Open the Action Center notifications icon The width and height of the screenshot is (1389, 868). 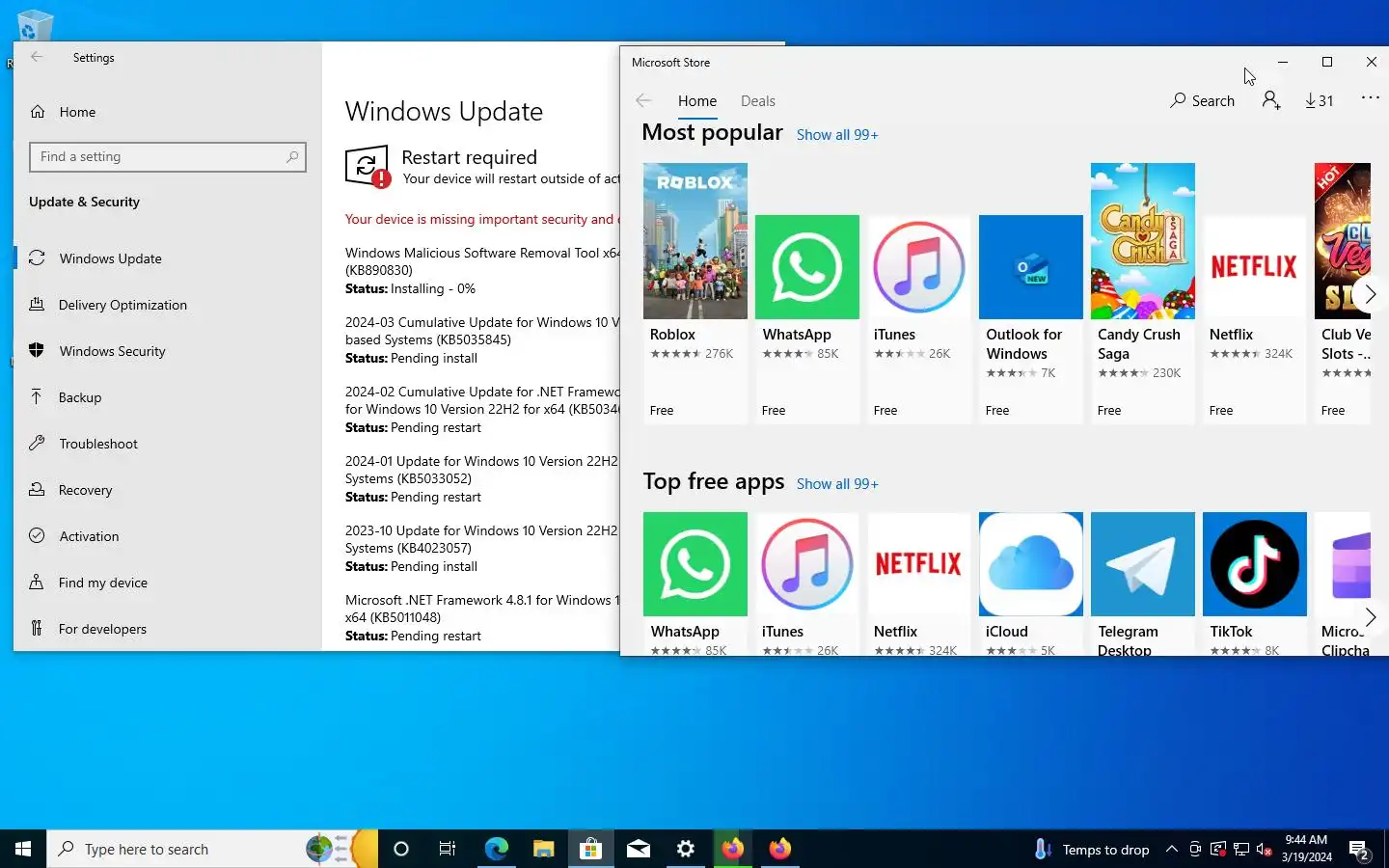coord(1361,850)
